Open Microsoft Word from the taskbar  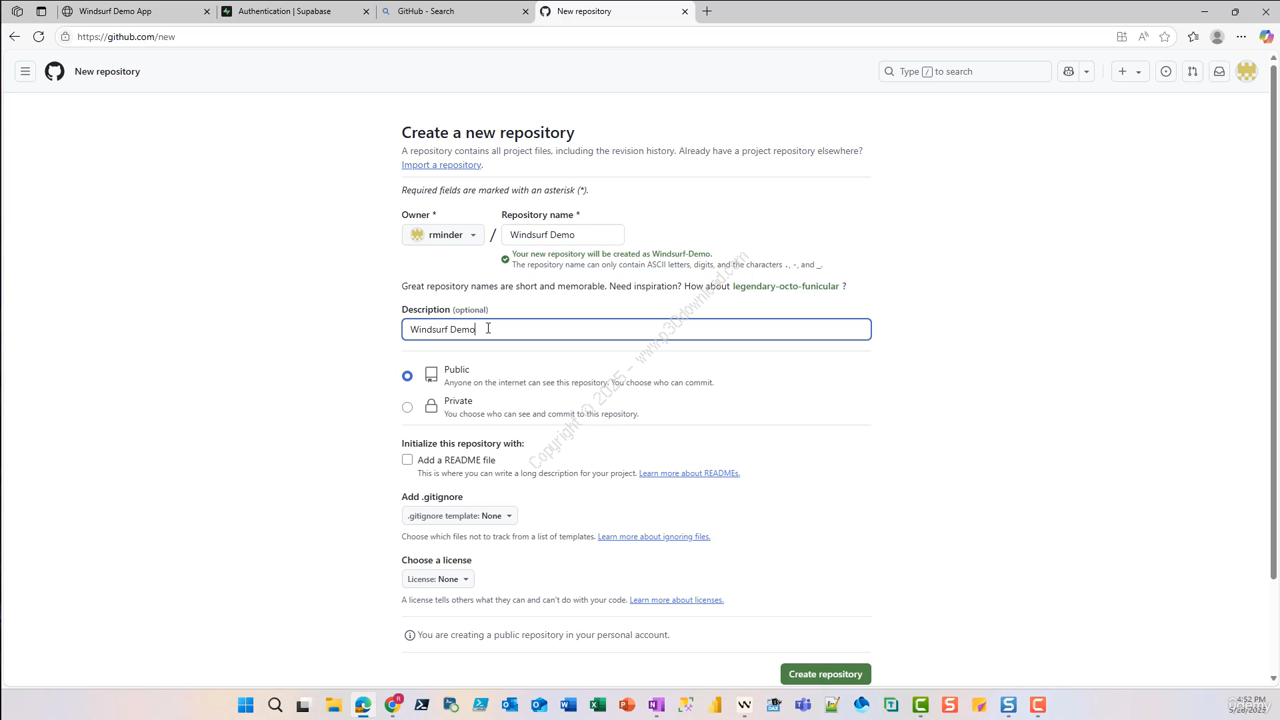coord(568,705)
